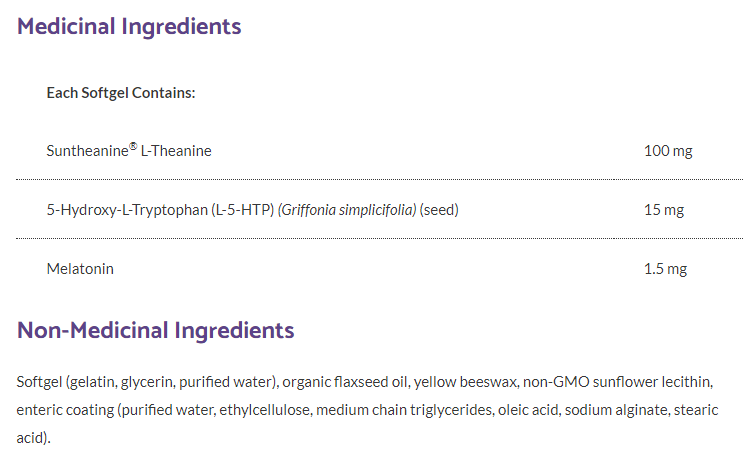
Task: Select the Melatonin ingredient name
Action: coord(79,269)
